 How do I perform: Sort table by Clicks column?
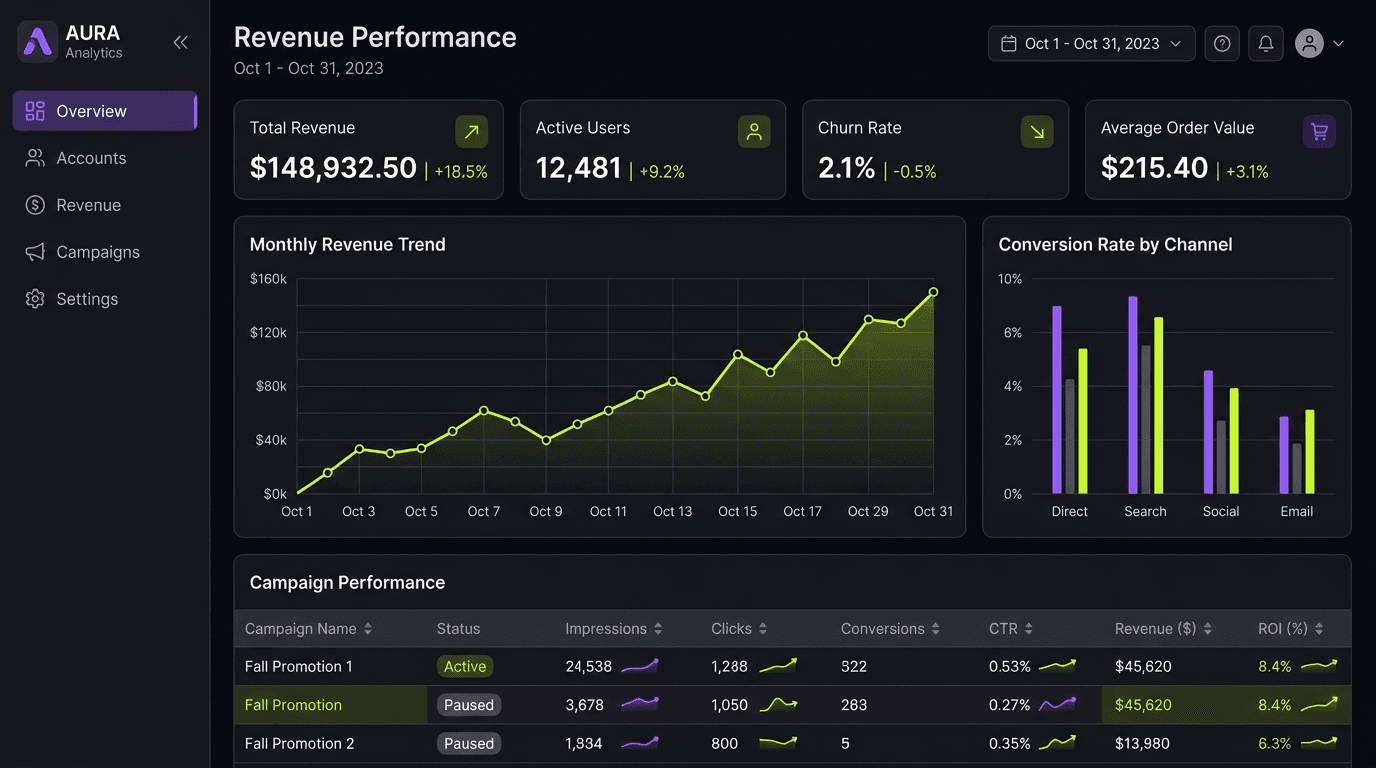point(740,629)
